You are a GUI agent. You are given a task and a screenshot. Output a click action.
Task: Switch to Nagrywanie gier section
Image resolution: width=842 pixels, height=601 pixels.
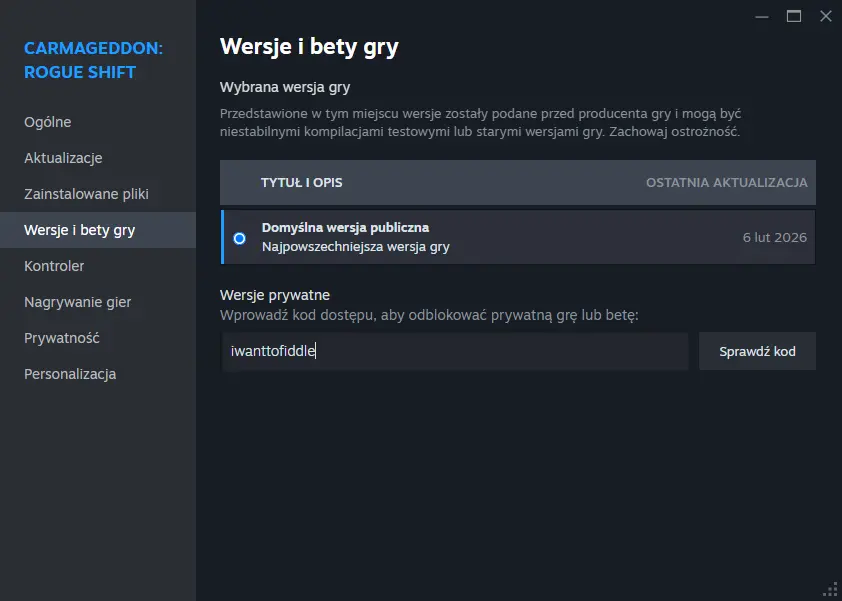78,302
